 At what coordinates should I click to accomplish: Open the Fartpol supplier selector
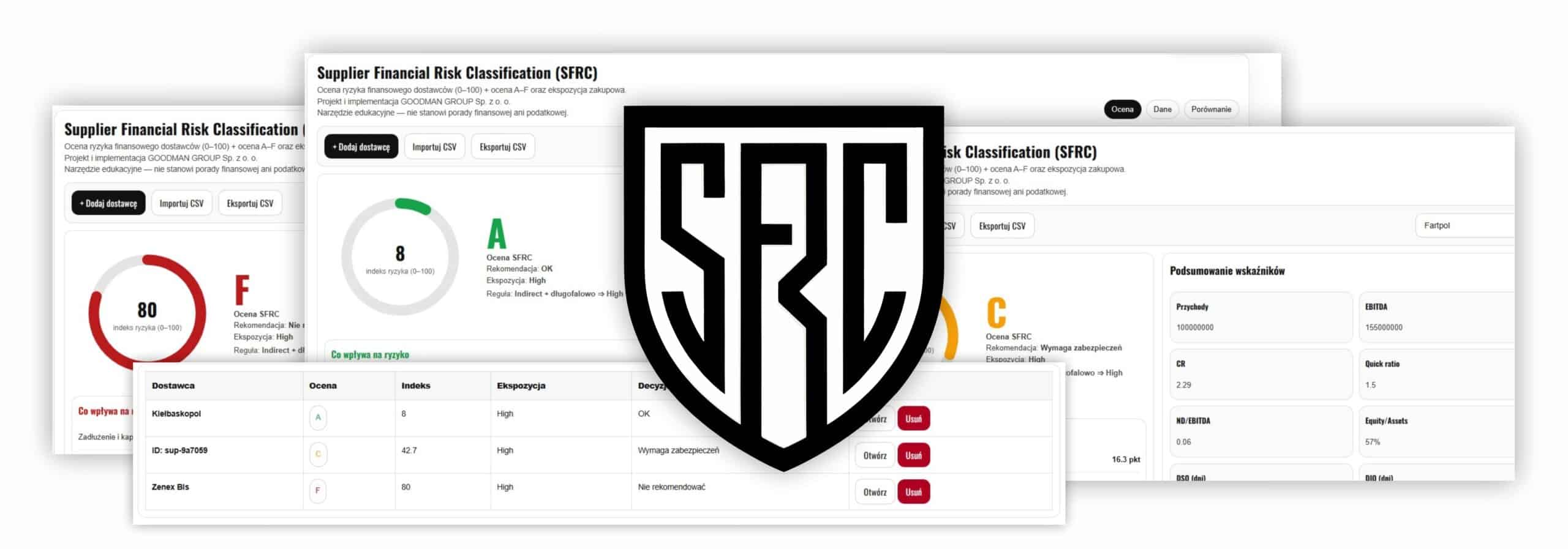coord(1465,226)
